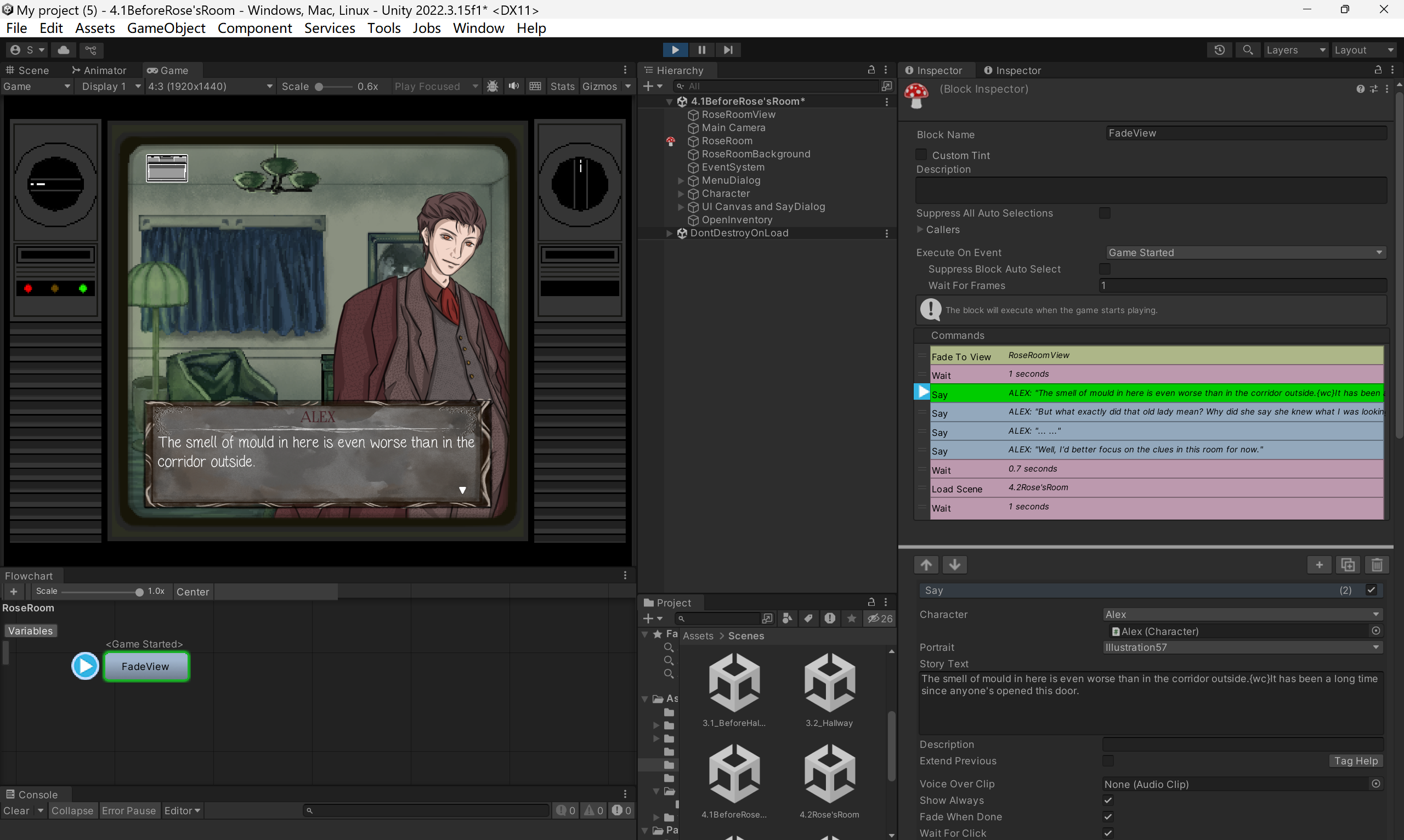Mute audio in Game view

coord(513,86)
